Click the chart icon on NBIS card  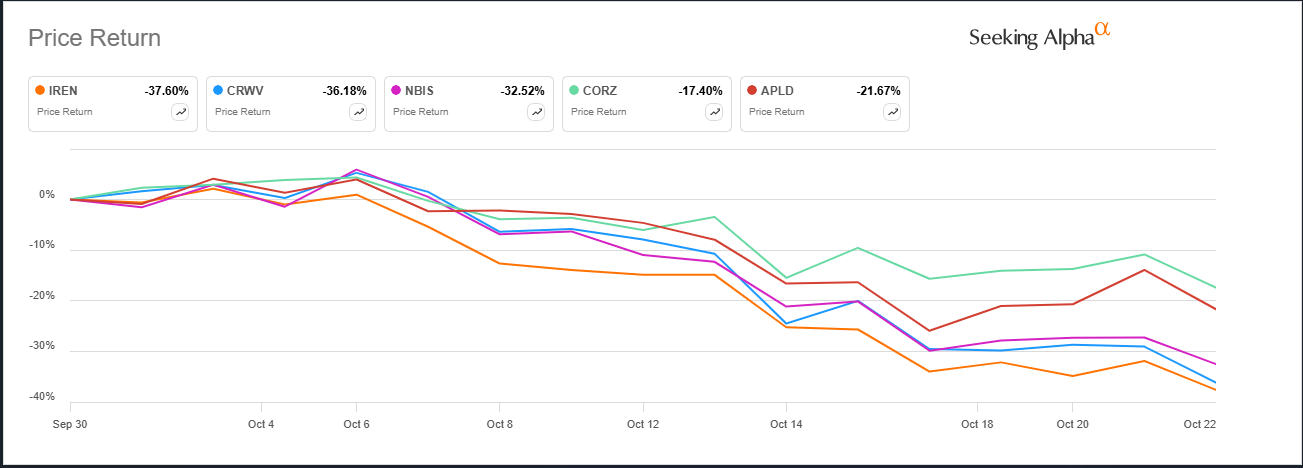[x=536, y=112]
